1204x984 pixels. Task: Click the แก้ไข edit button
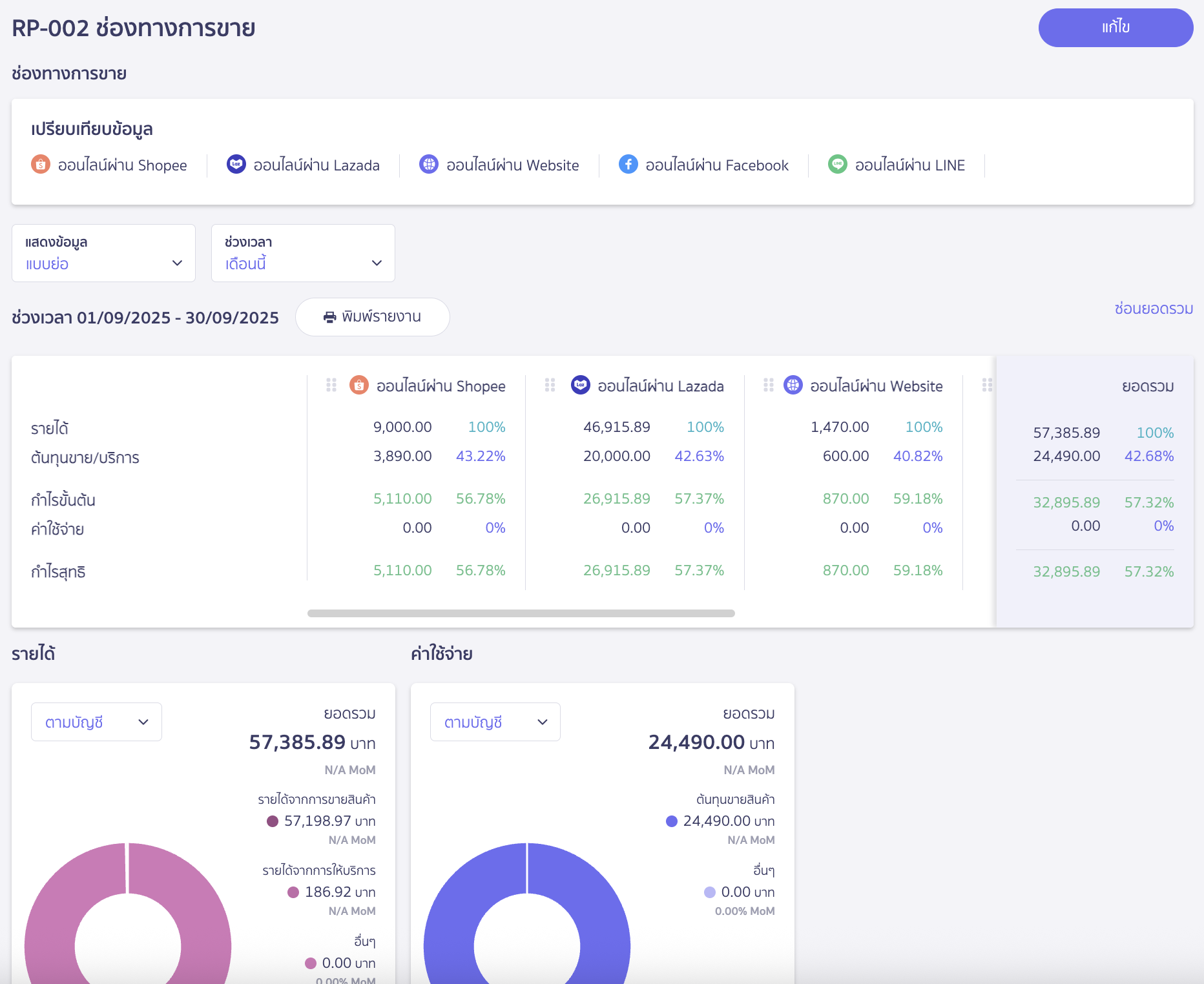point(1116,28)
